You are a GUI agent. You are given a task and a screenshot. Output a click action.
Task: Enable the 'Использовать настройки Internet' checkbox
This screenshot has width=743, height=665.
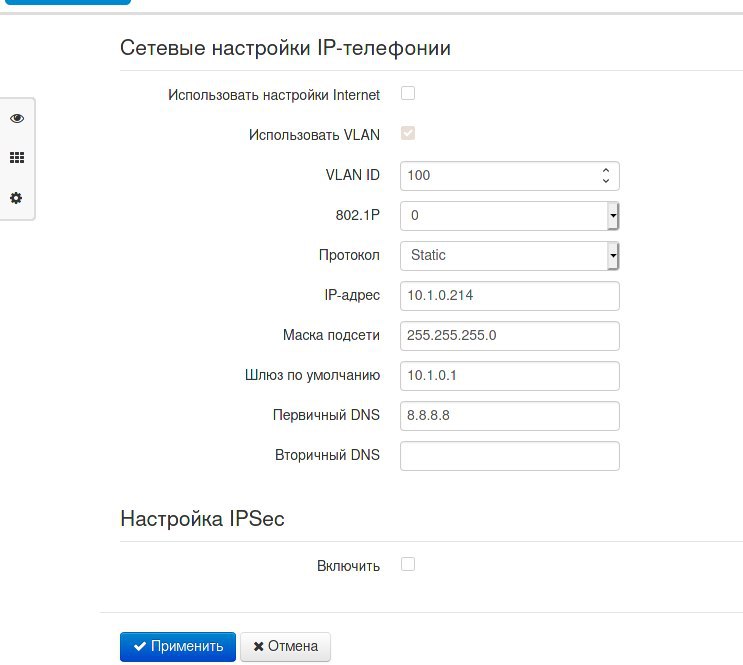click(408, 93)
